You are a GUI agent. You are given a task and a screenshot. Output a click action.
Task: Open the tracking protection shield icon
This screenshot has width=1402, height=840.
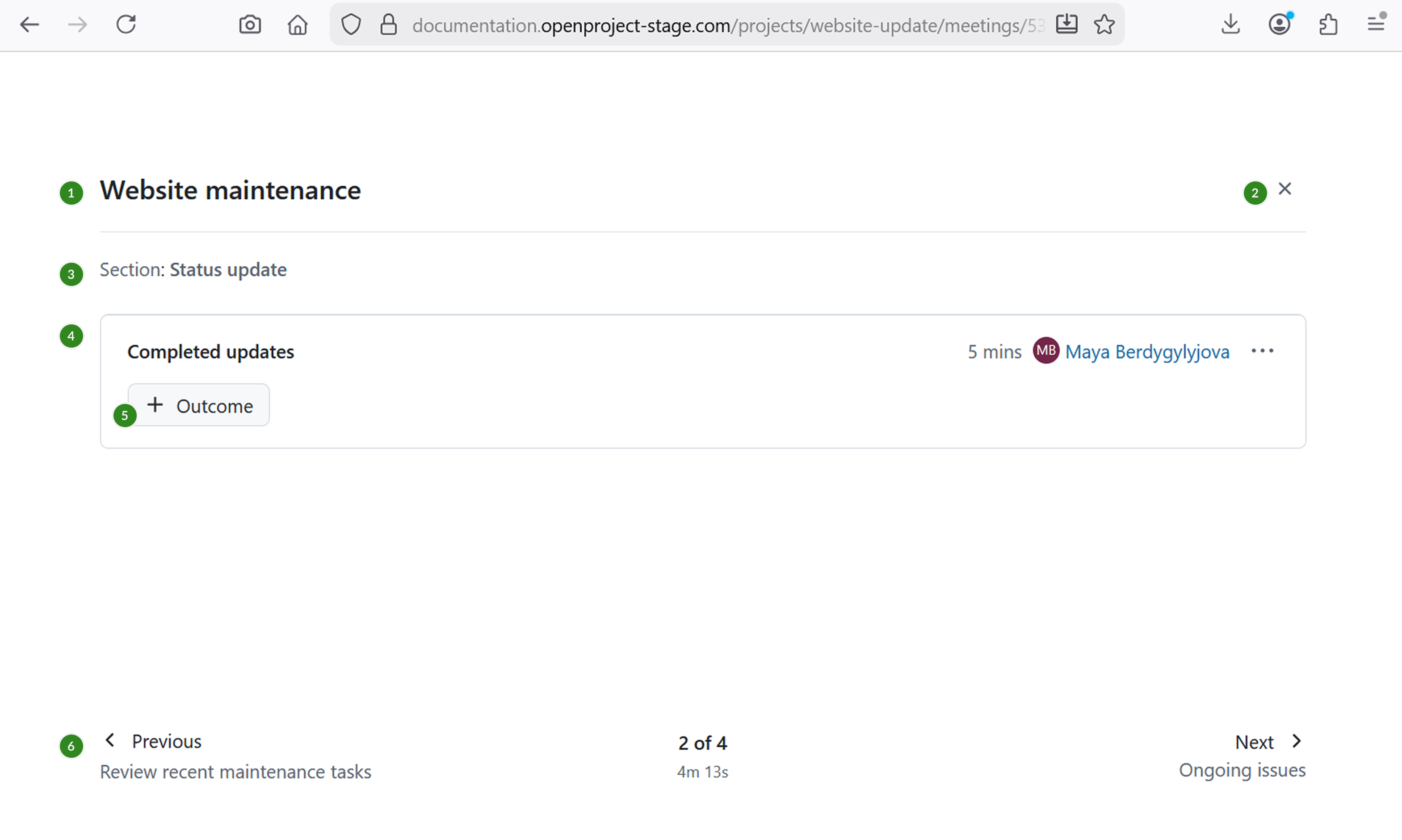point(351,25)
